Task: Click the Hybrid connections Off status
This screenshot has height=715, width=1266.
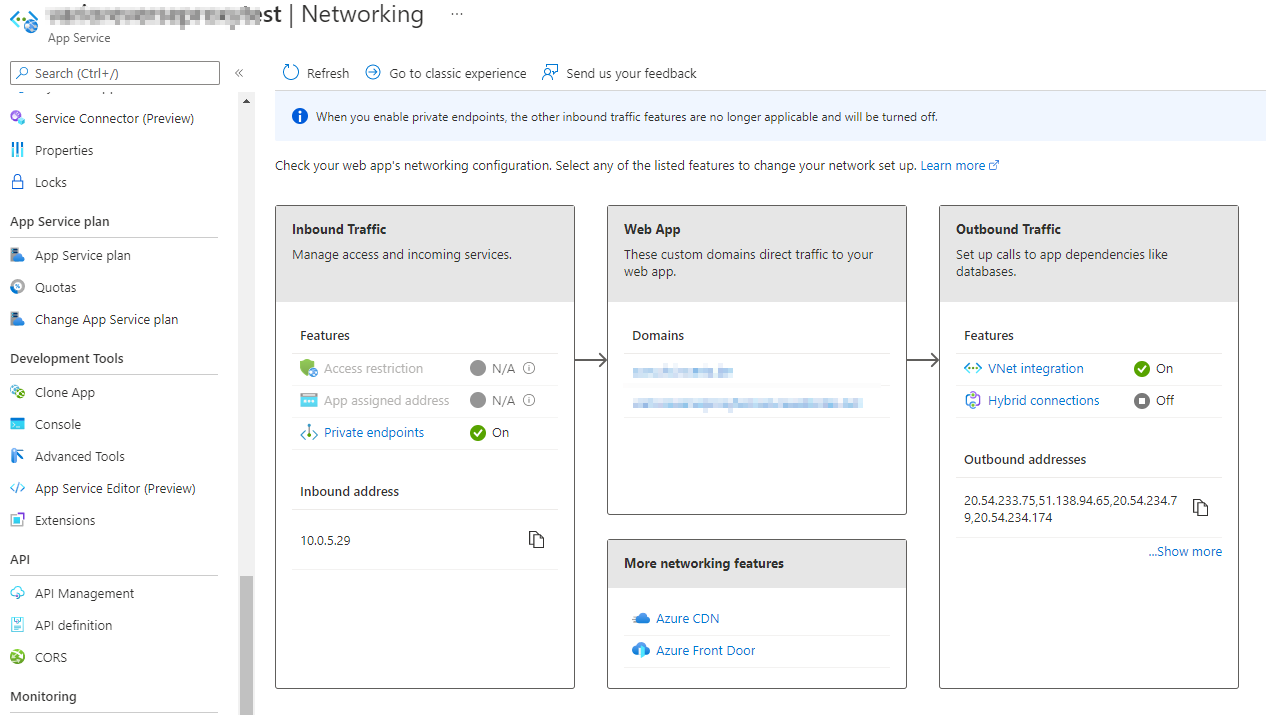Action: point(1154,401)
